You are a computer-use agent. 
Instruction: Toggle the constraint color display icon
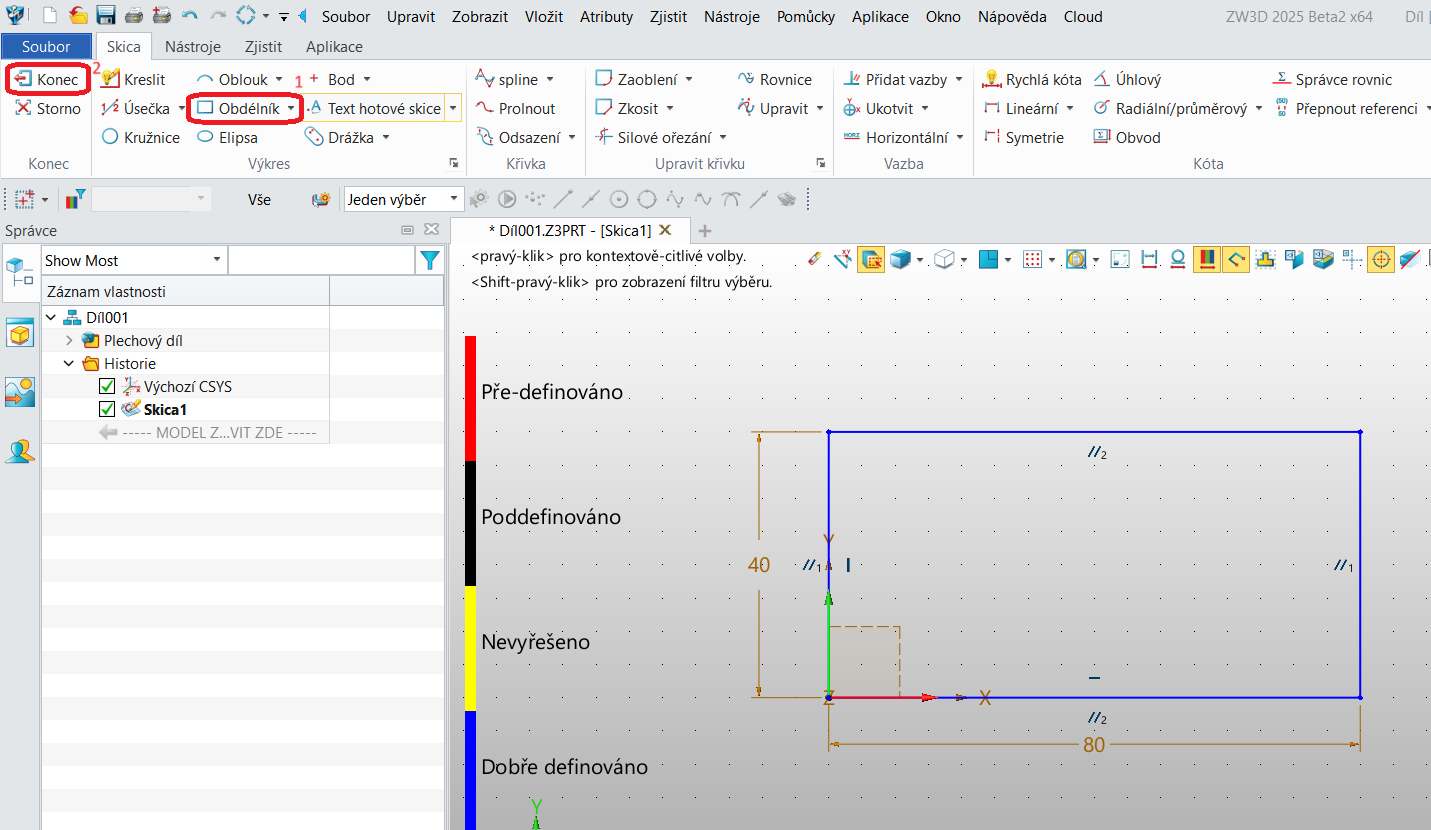click(1206, 260)
